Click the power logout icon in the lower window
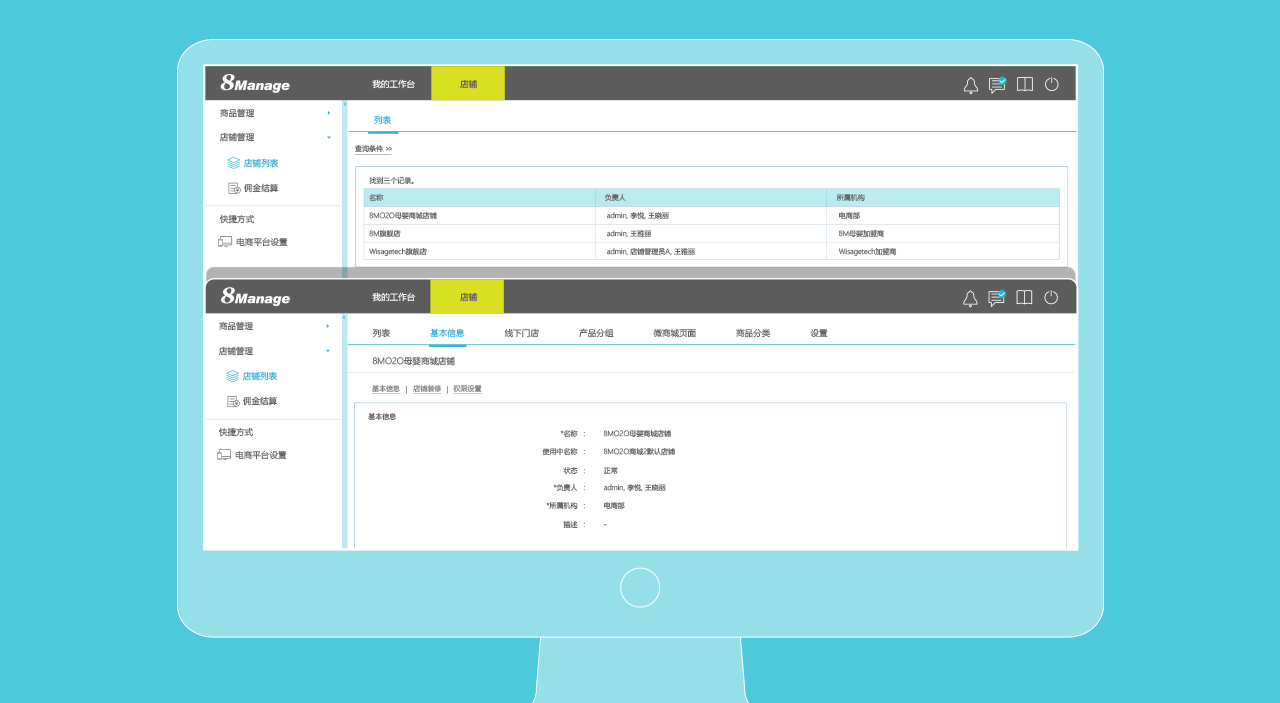The width and height of the screenshot is (1280, 703). click(x=1051, y=297)
